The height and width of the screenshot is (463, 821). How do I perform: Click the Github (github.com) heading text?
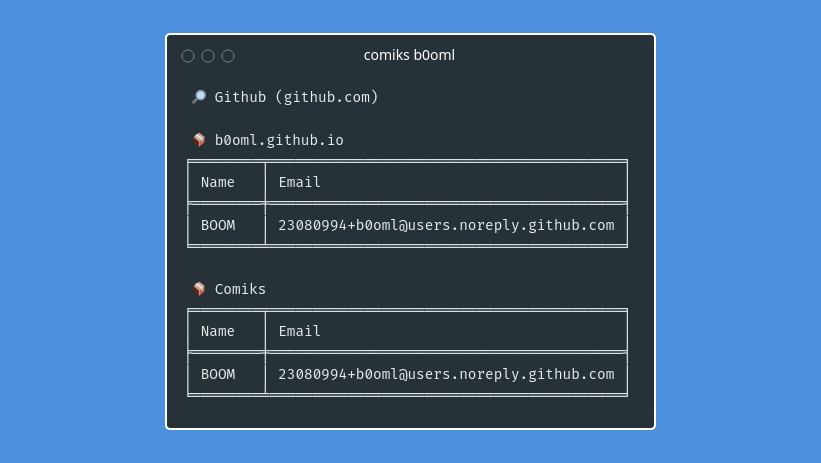(296, 97)
